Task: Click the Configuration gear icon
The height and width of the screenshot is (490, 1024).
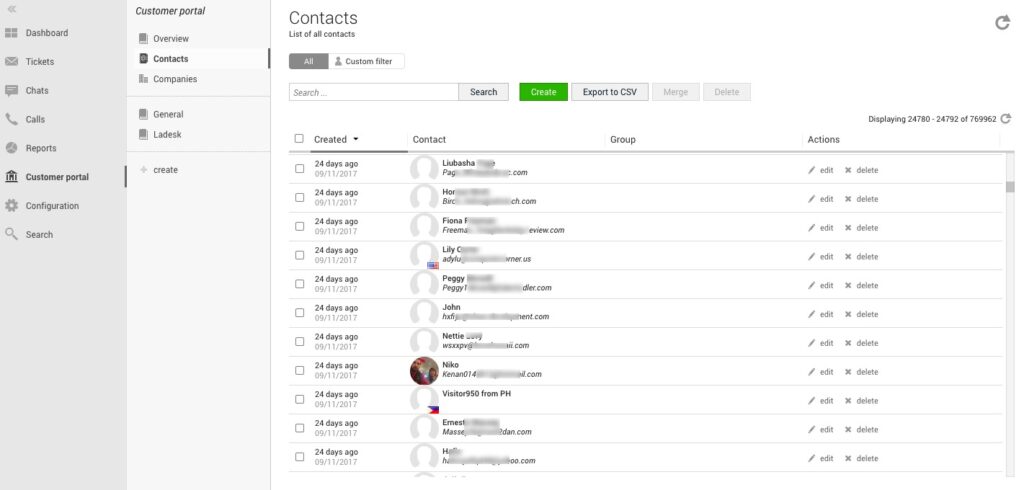Action: click(12, 206)
